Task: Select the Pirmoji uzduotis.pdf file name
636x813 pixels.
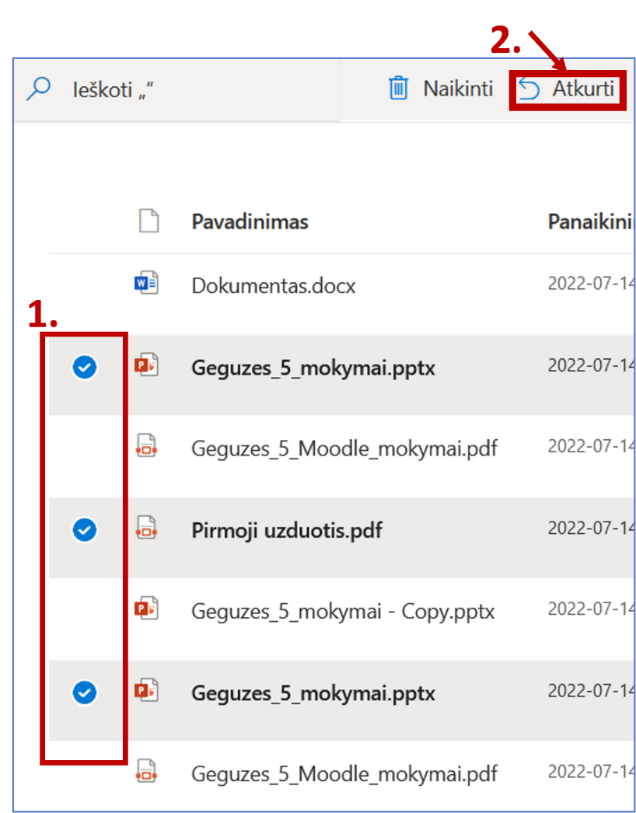Action: (x=287, y=530)
